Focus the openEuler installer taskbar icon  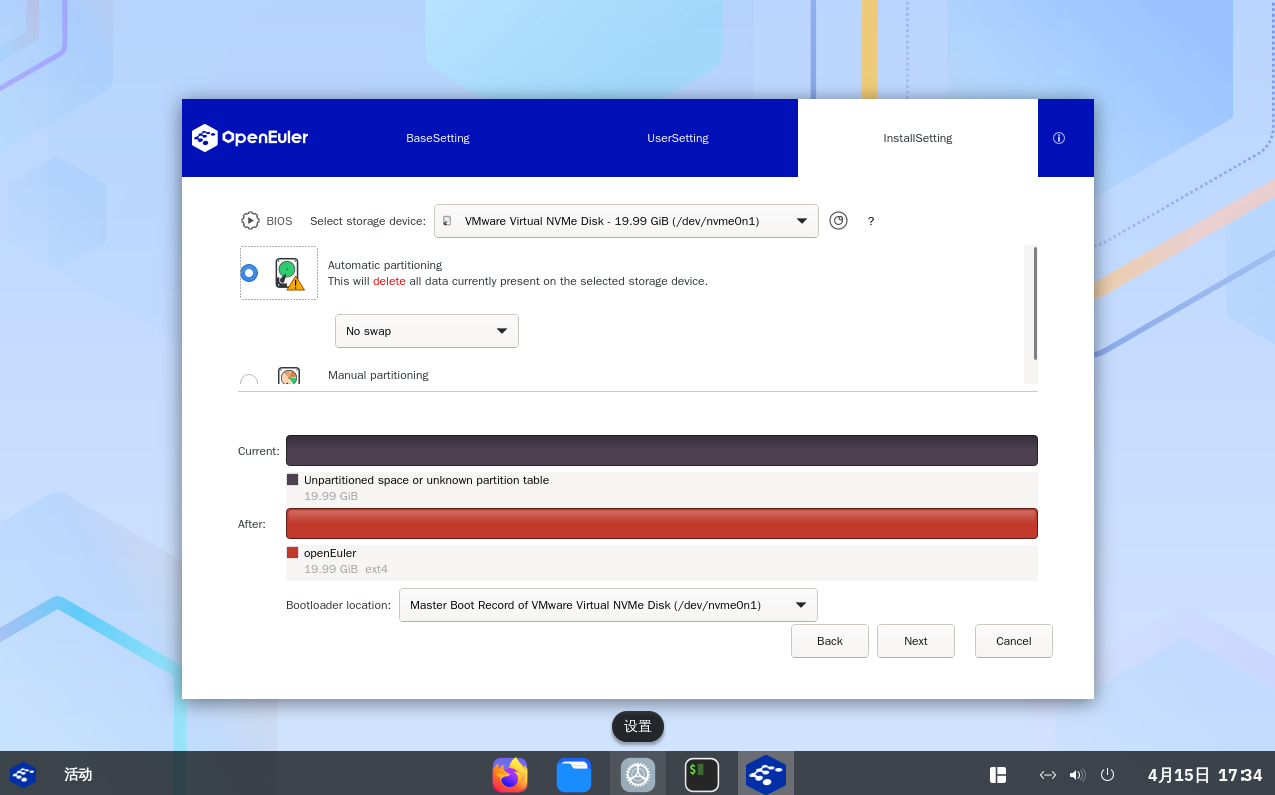766,775
